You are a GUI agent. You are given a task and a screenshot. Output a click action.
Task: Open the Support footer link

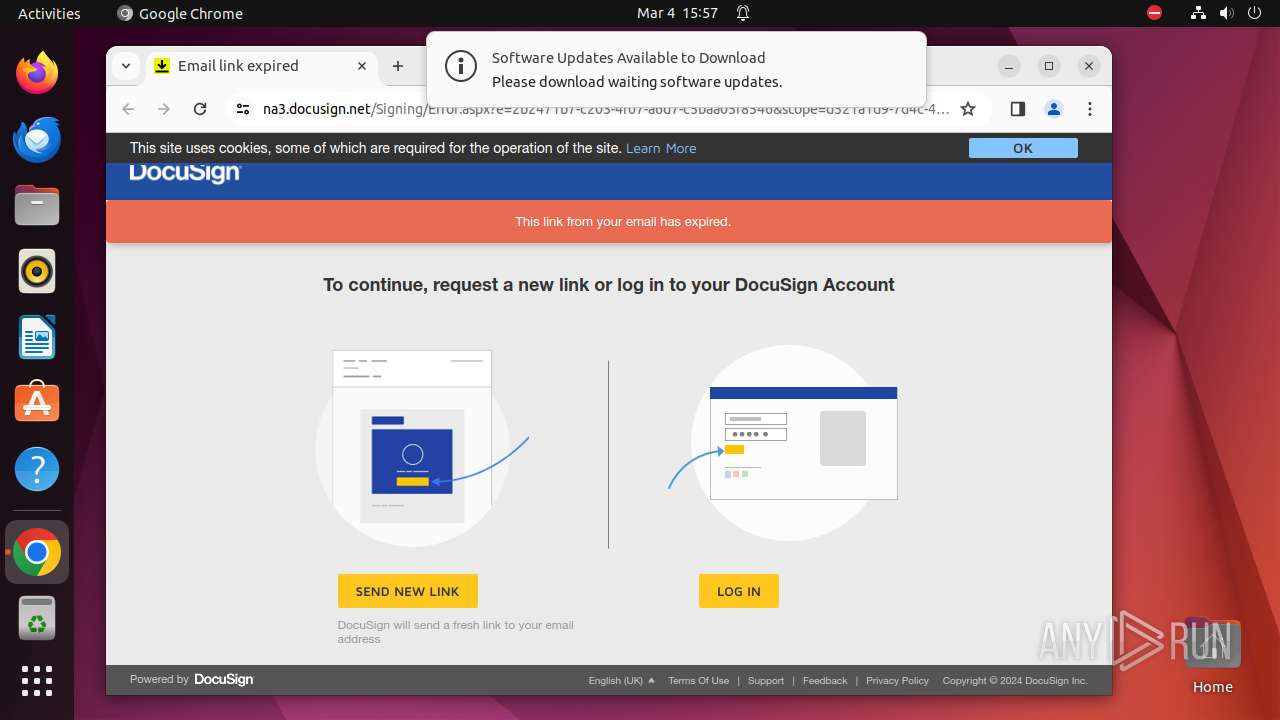pyautogui.click(x=766, y=680)
